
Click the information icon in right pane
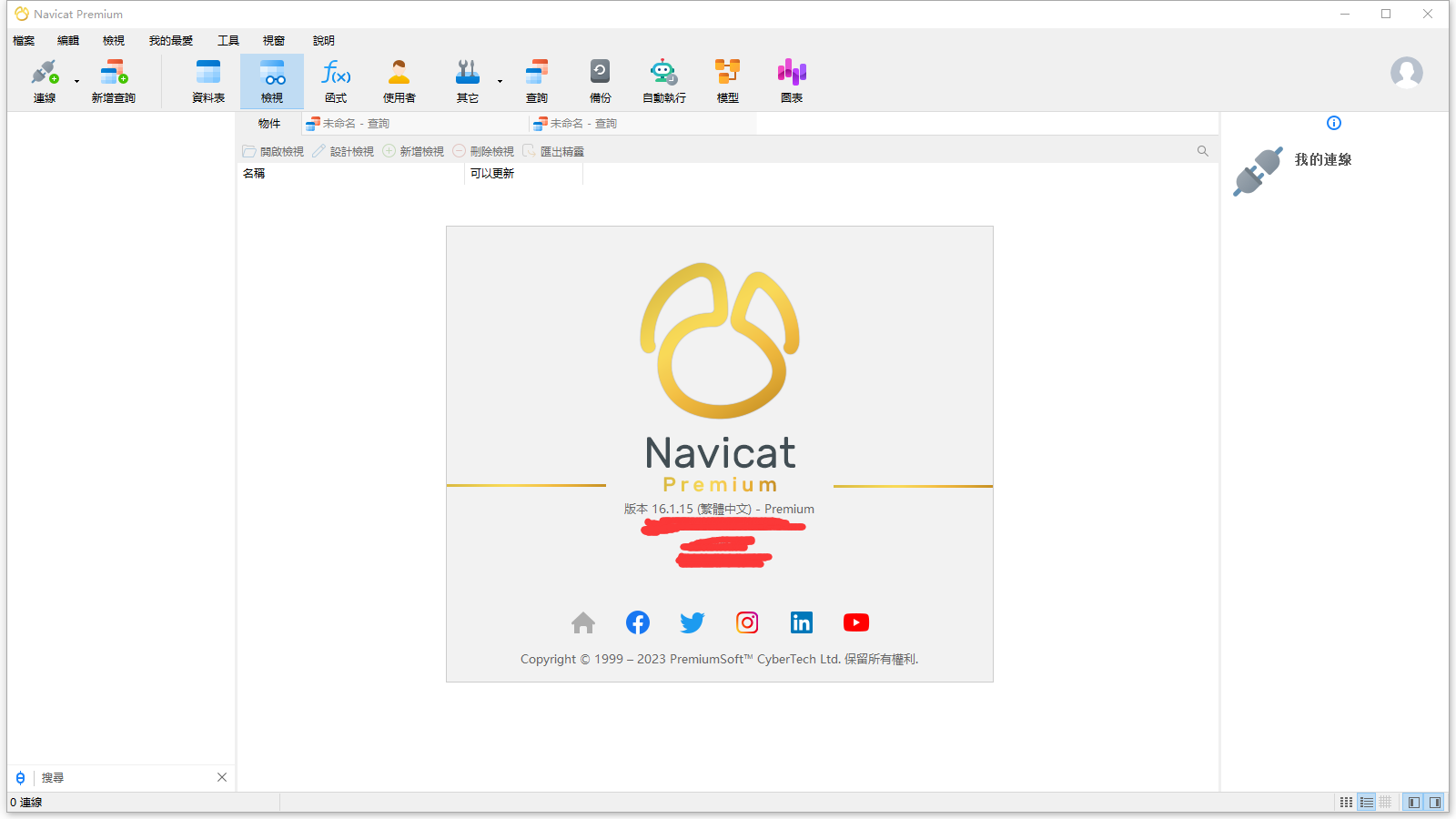[1334, 123]
